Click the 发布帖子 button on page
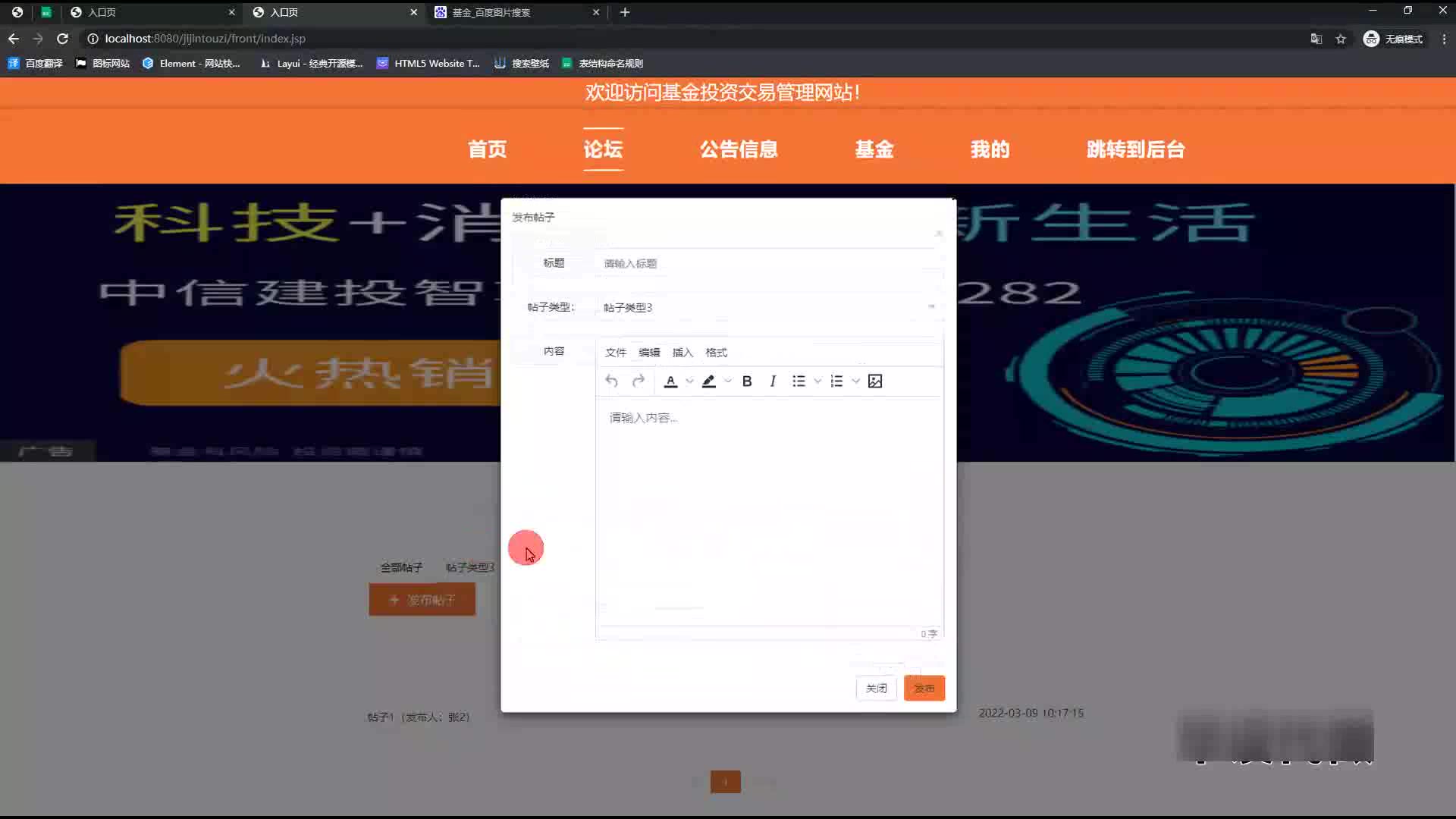The width and height of the screenshot is (1456, 819). pyautogui.click(x=422, y=599)
